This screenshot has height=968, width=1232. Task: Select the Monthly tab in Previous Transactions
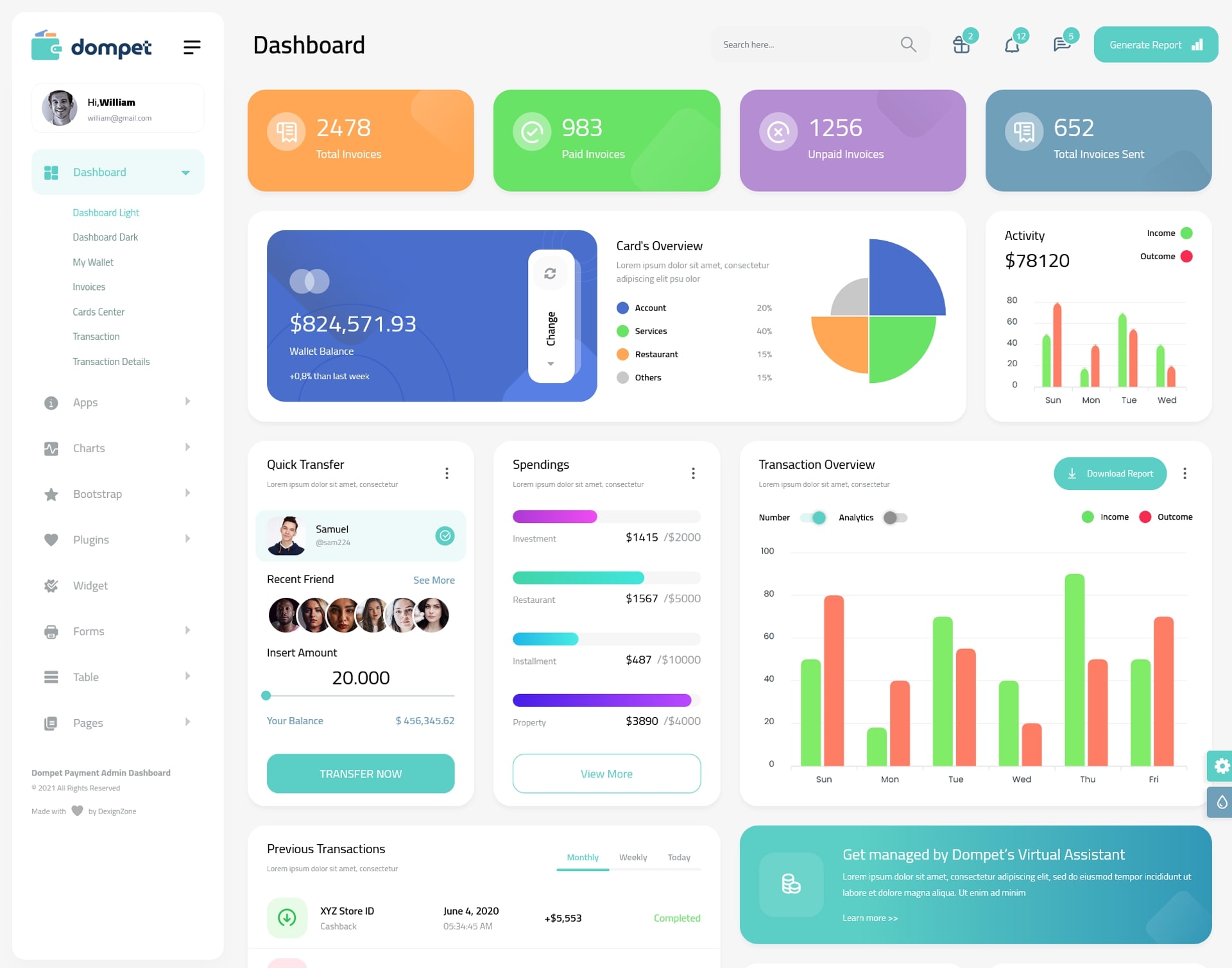pos(582,857)
